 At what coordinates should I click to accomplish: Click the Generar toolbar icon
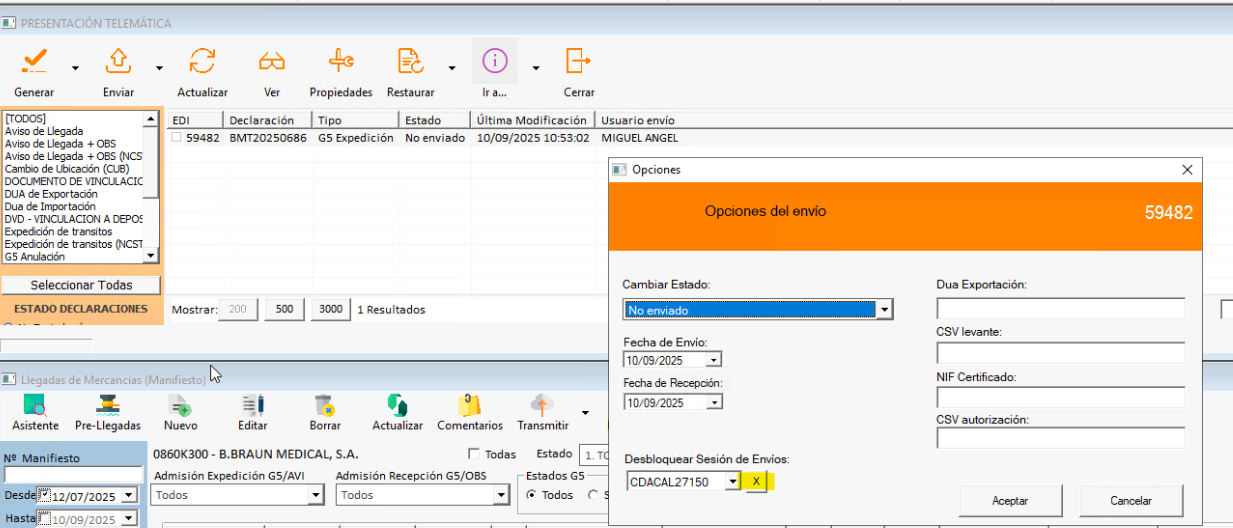(34, 63)
